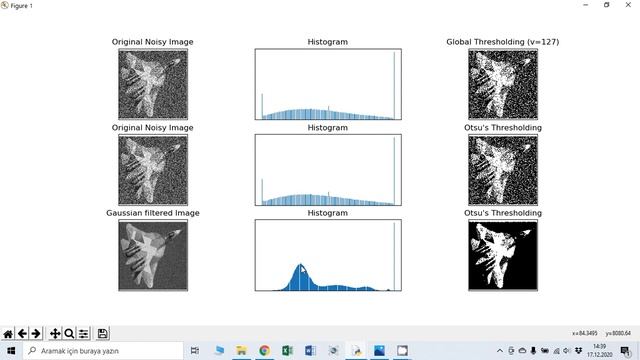Launch Google Chrome from the taskbar

coord(264,351)
